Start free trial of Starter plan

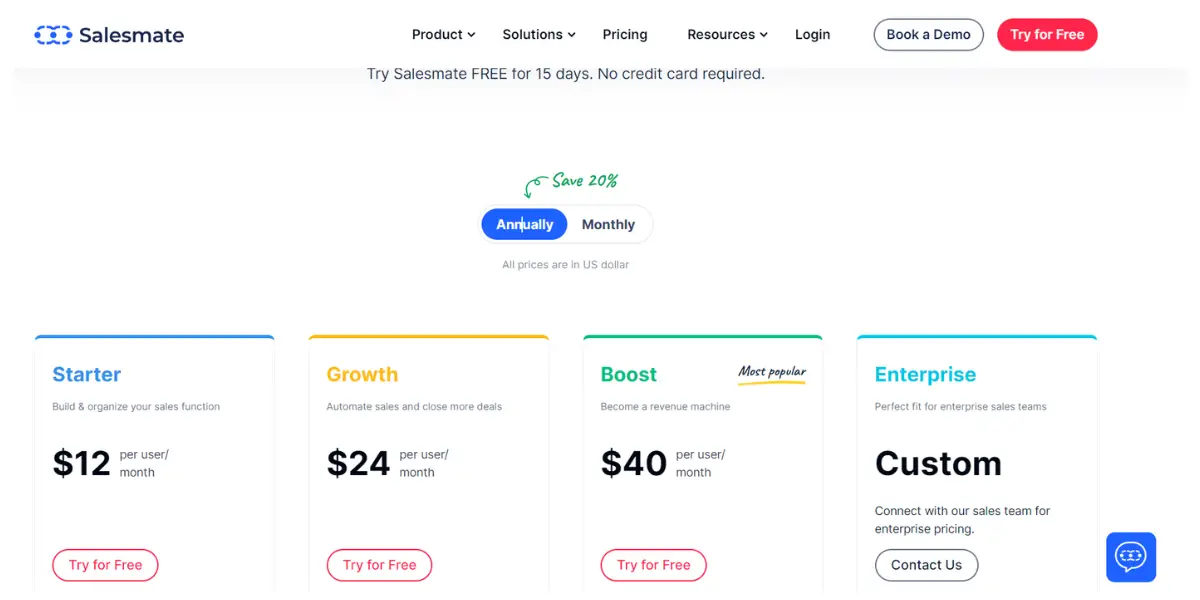(105, 565)
